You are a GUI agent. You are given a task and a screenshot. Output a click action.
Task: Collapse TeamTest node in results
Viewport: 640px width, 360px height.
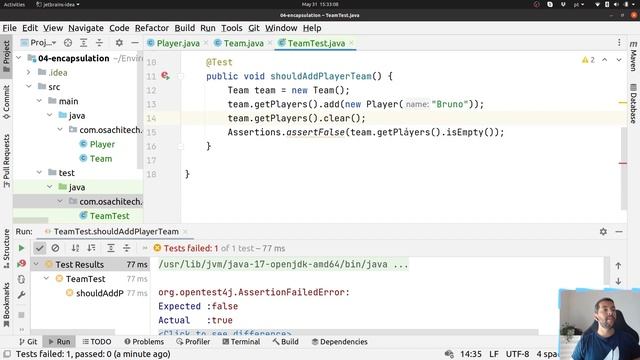point(47,278)
